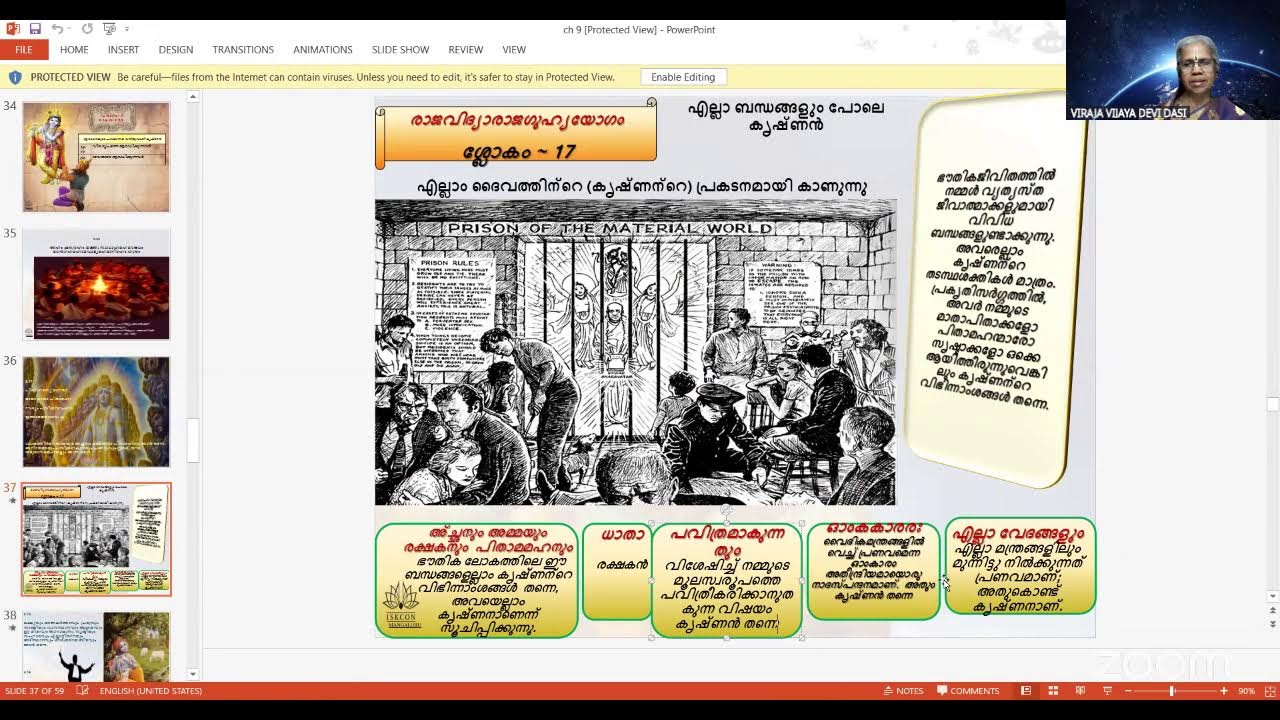This screenshot has height=720, width=1280.
Task: Switch to the HOME ribbon tab
Action: coord(74,50)
